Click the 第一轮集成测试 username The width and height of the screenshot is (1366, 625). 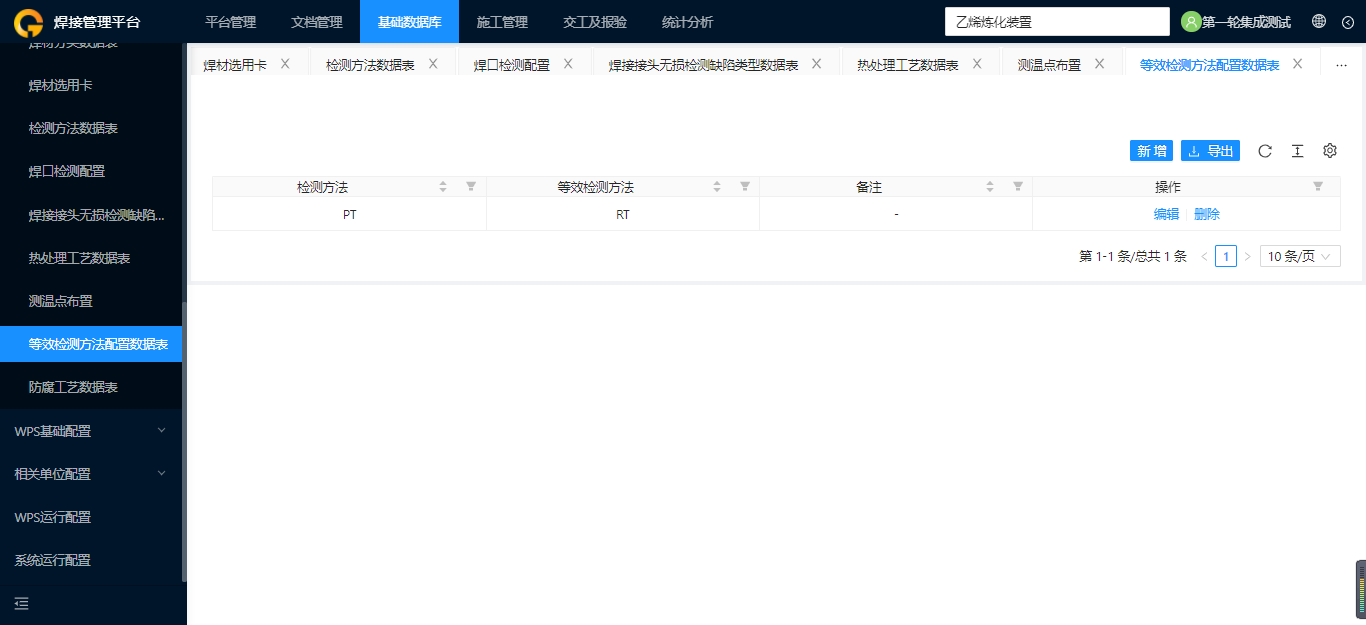pos(1246,22)
